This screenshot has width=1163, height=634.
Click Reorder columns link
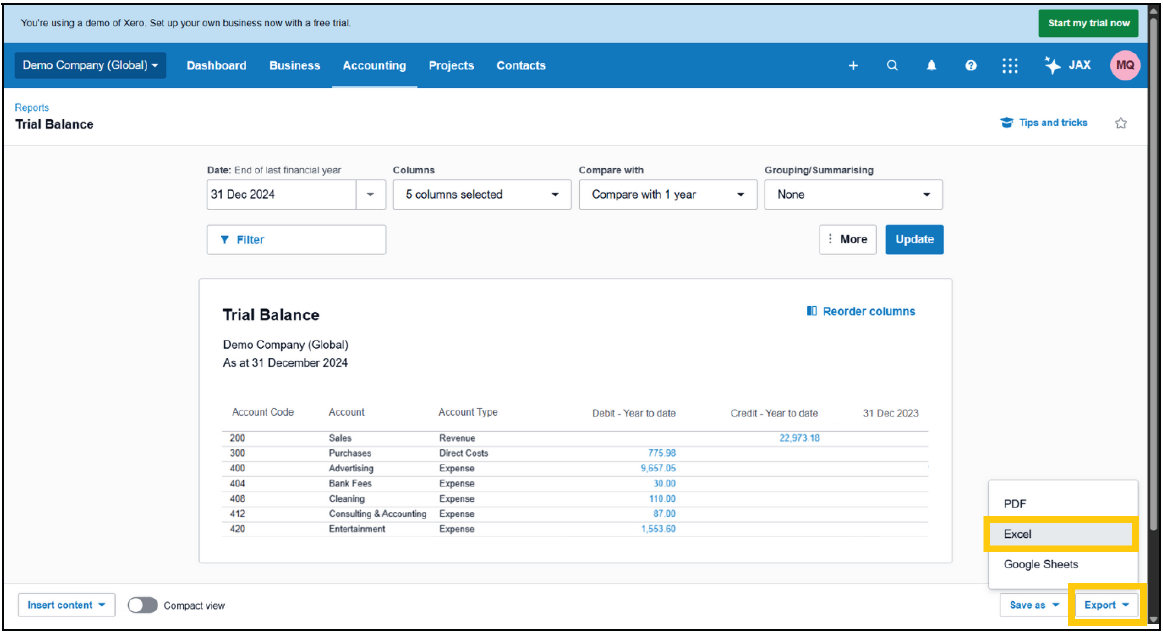point(869,311)
